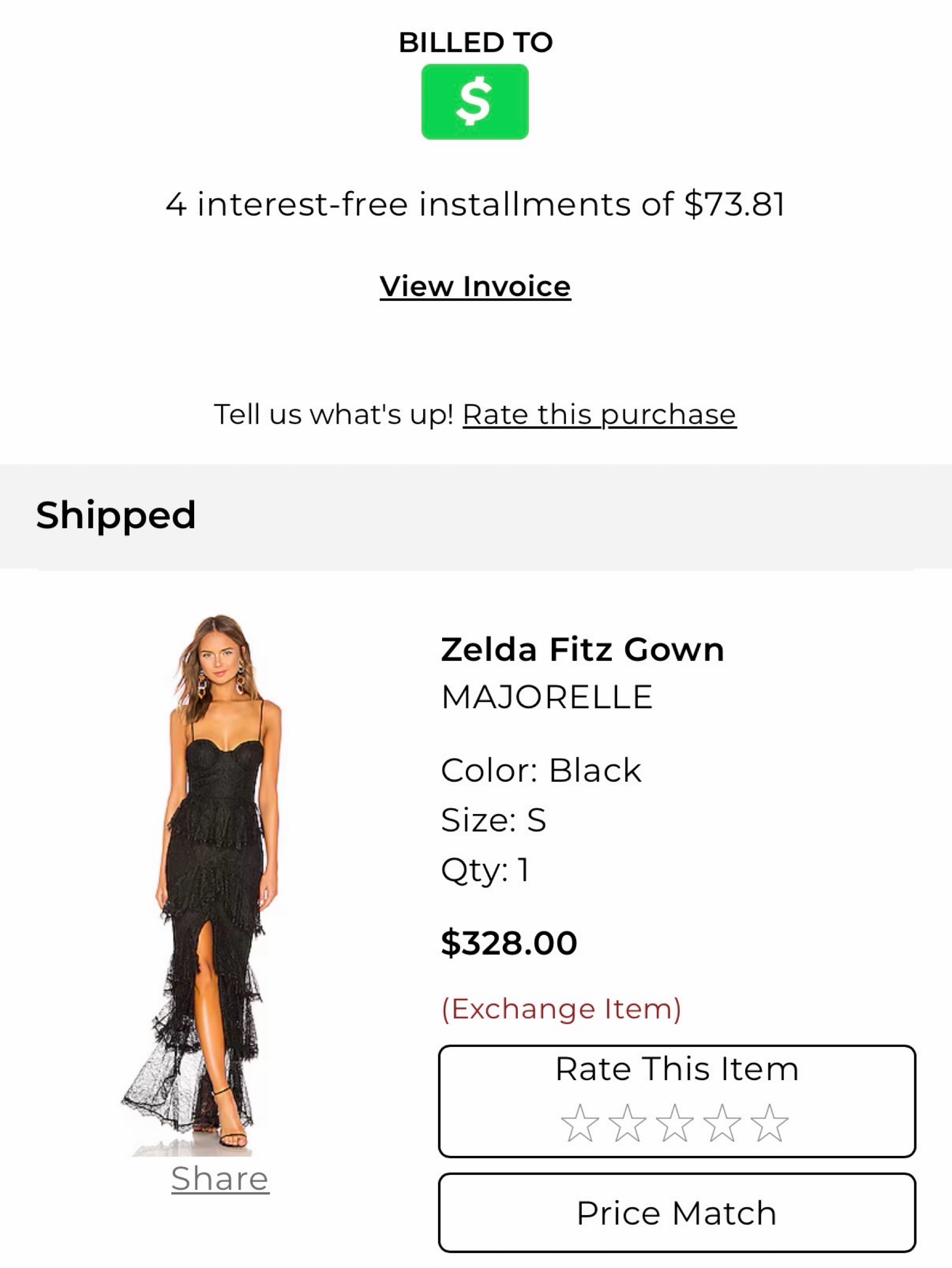Select the installments of $73.81 text
Screen dimensions: 952x1268
coord(475,204)
